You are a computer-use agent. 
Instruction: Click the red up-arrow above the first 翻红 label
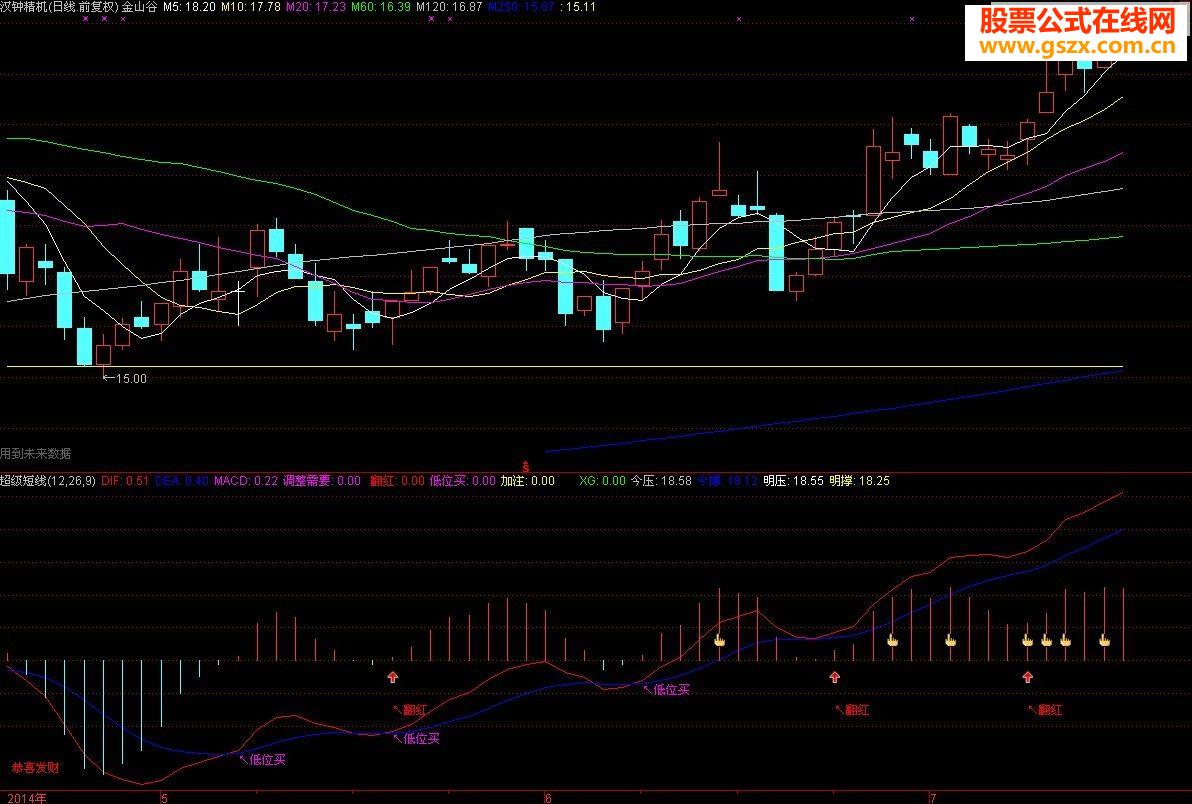click(x=392, y=676)
